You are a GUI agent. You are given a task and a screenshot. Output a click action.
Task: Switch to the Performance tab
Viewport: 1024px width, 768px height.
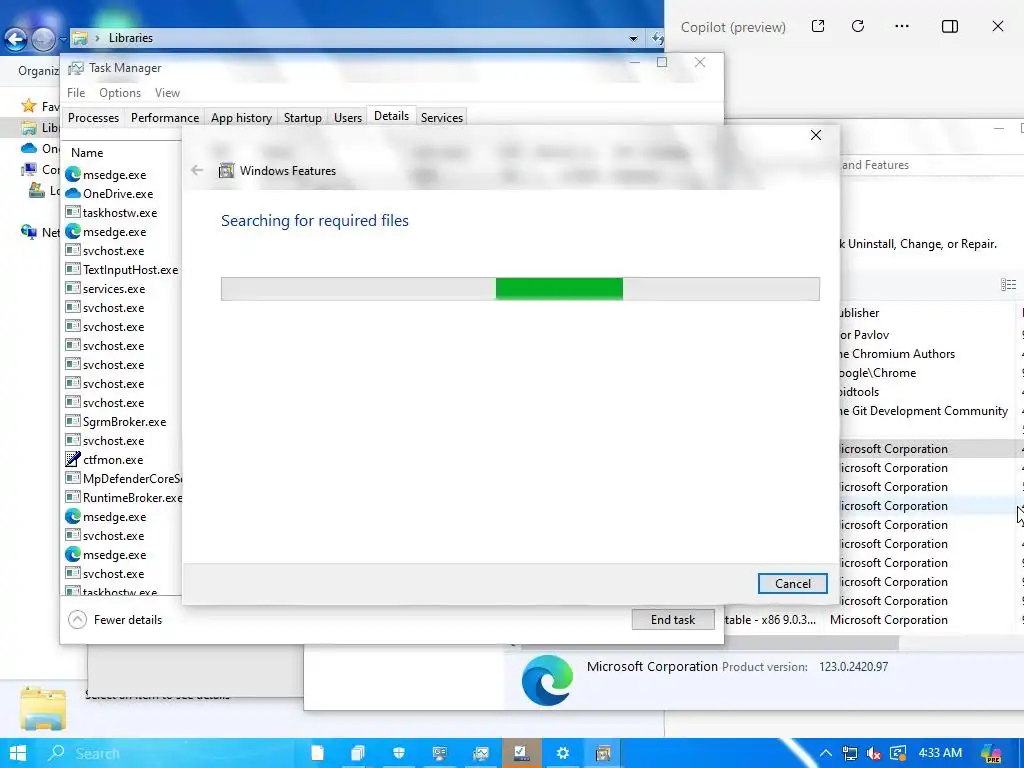165,118
